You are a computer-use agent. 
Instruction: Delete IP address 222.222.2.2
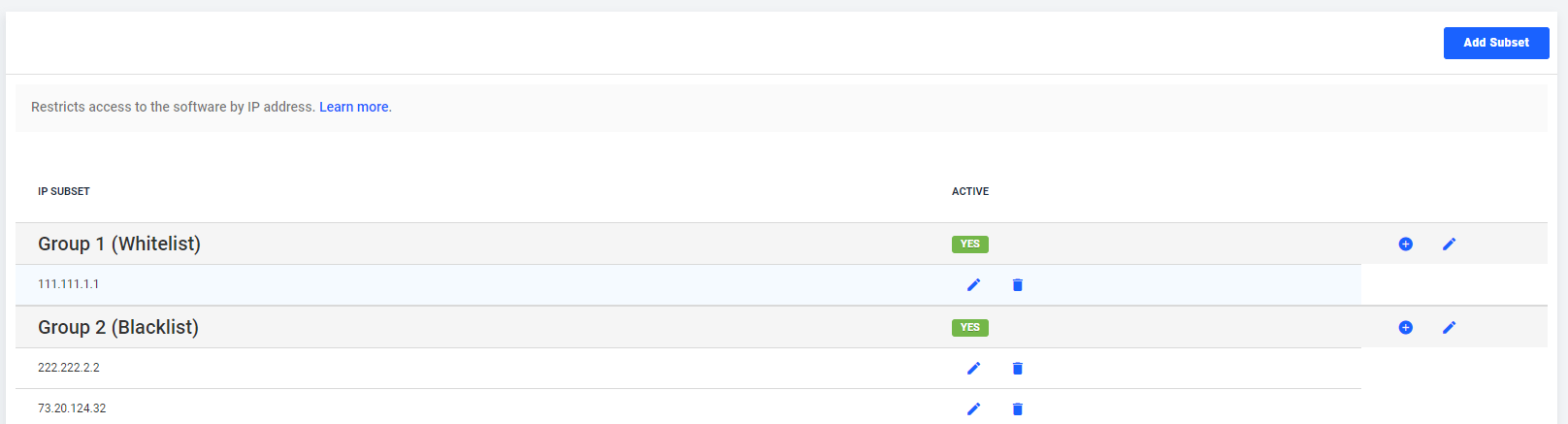coord(1017,368)
